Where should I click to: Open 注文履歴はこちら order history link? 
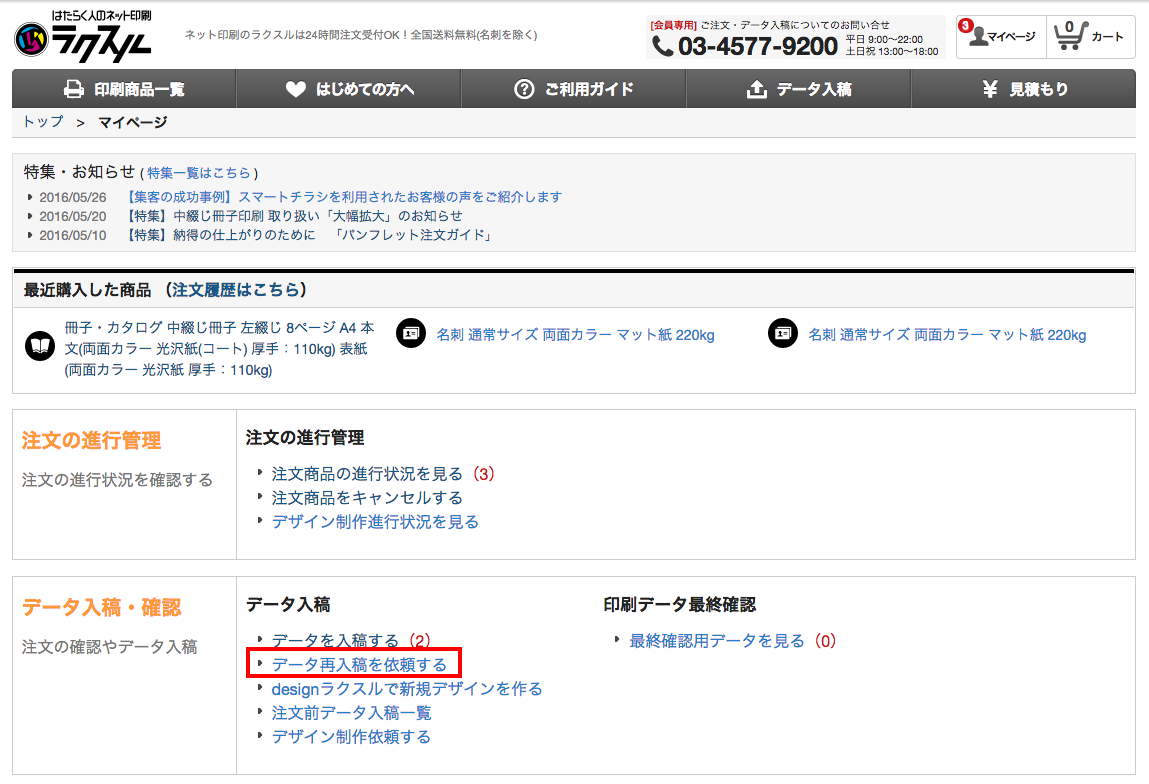tap(235, 290)
